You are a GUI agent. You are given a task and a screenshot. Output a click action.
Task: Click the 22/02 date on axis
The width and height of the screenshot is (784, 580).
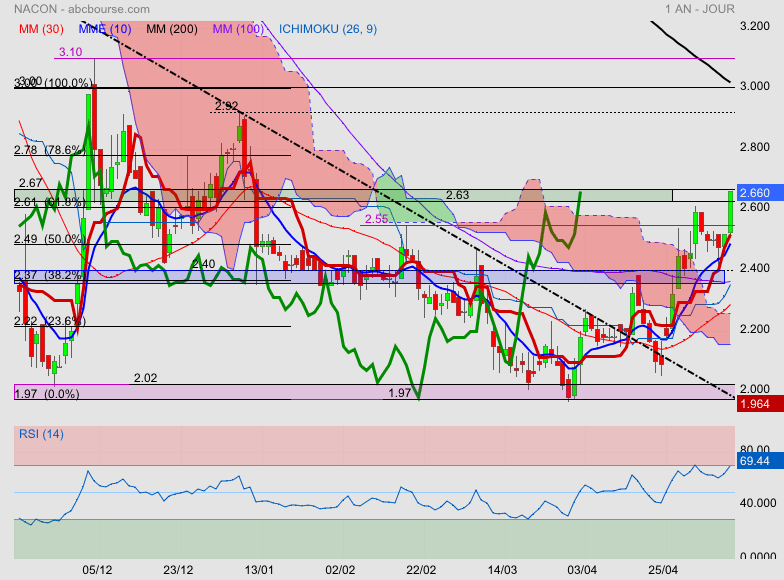pos(421,570)
